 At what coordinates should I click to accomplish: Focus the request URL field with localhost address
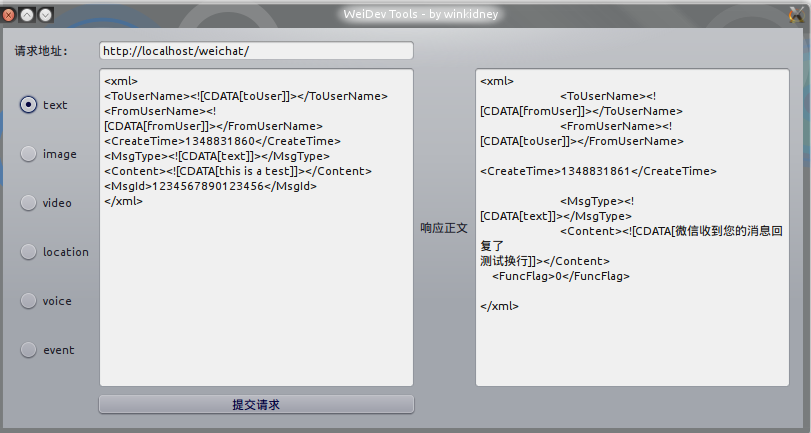(256, 50)
